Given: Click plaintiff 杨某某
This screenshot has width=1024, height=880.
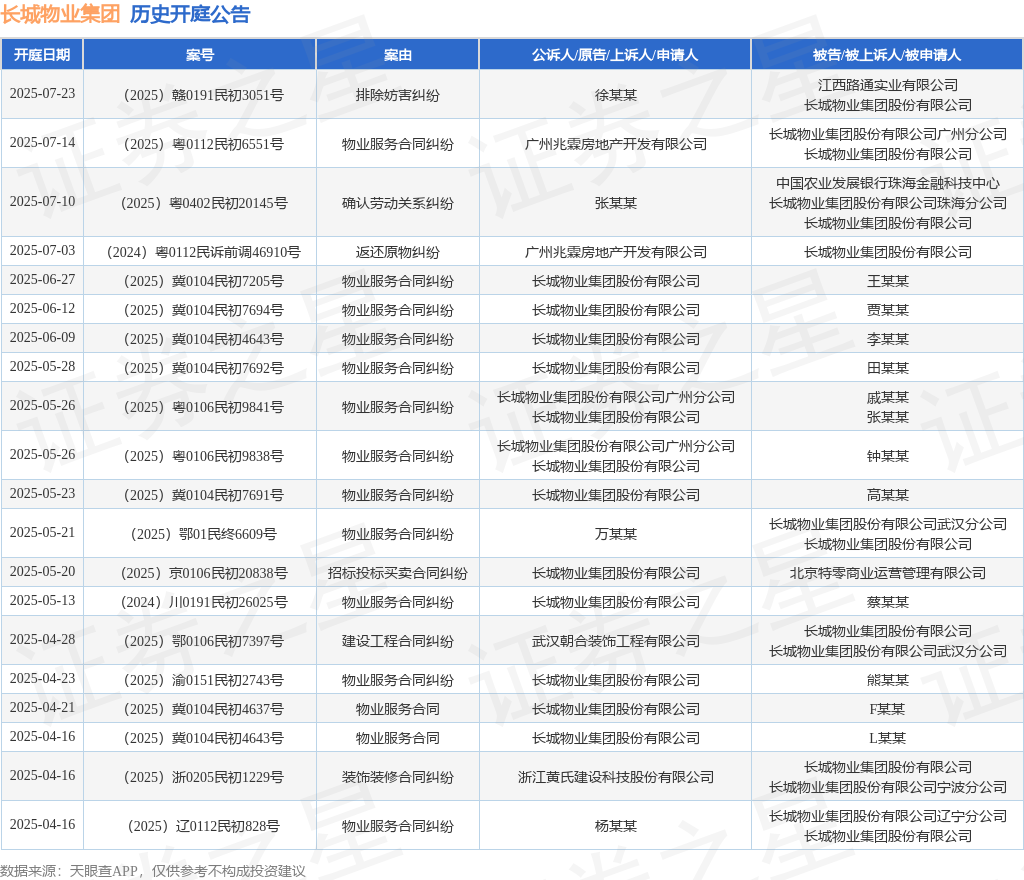Looking at the screenshot, I should coord(616,826).
